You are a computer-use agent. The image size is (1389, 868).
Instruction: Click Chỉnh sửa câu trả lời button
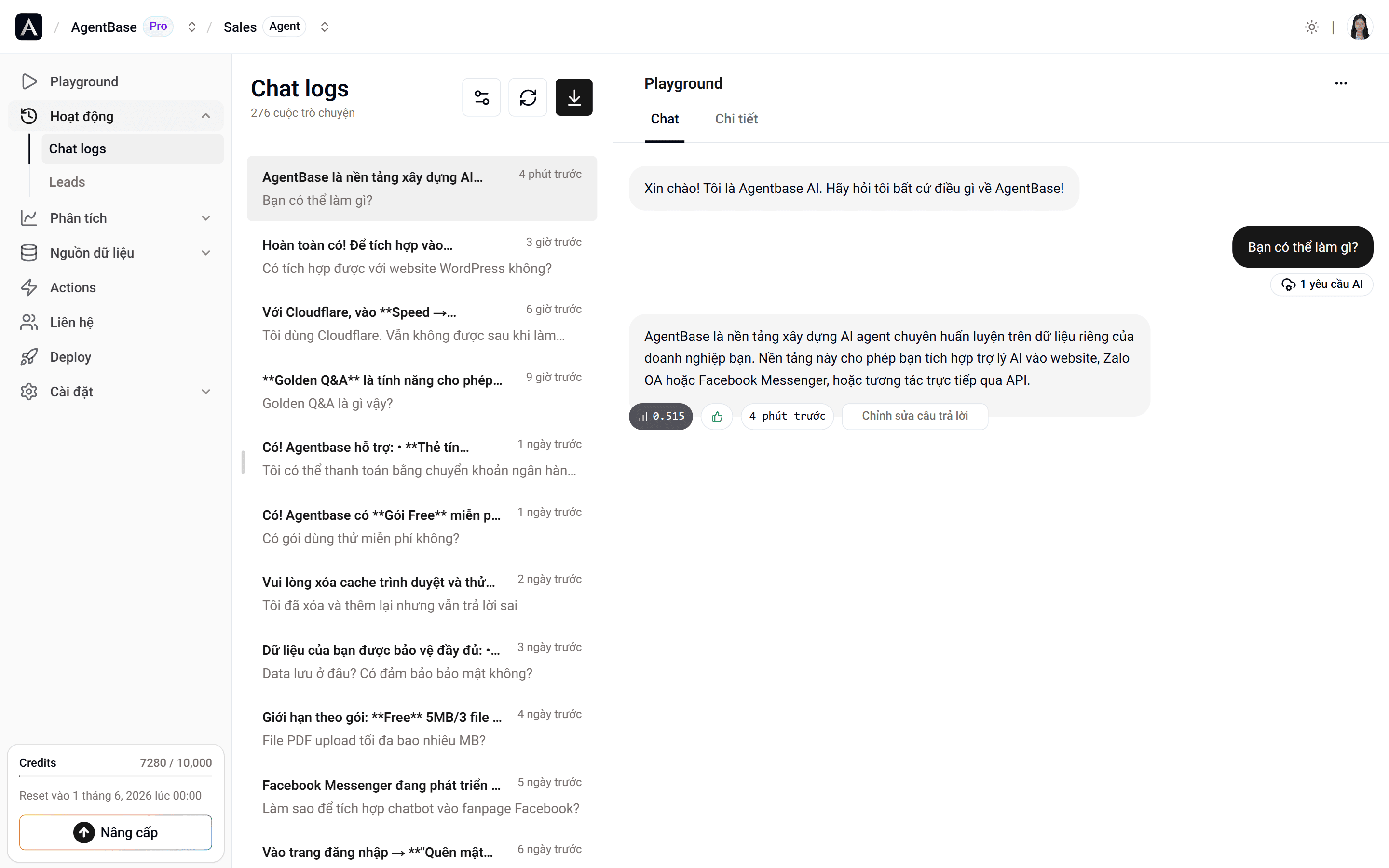coord(914,416)
